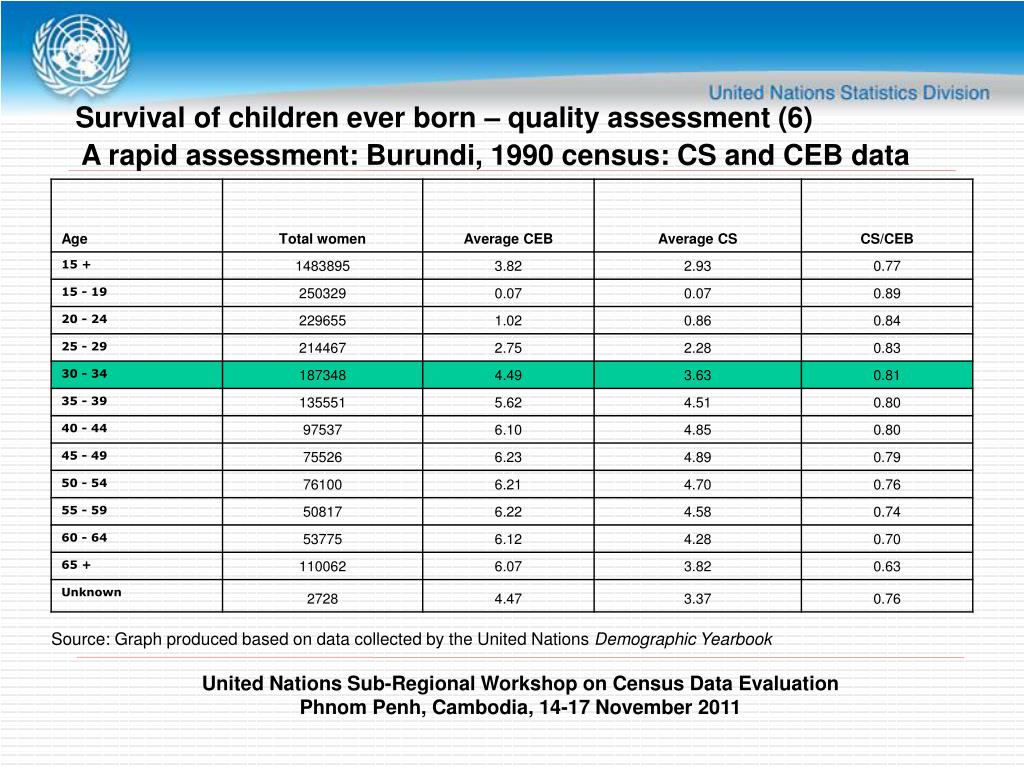Click average CS value 3.37
This screenshot has width=1024, height=768.
(x=697, y=600)
